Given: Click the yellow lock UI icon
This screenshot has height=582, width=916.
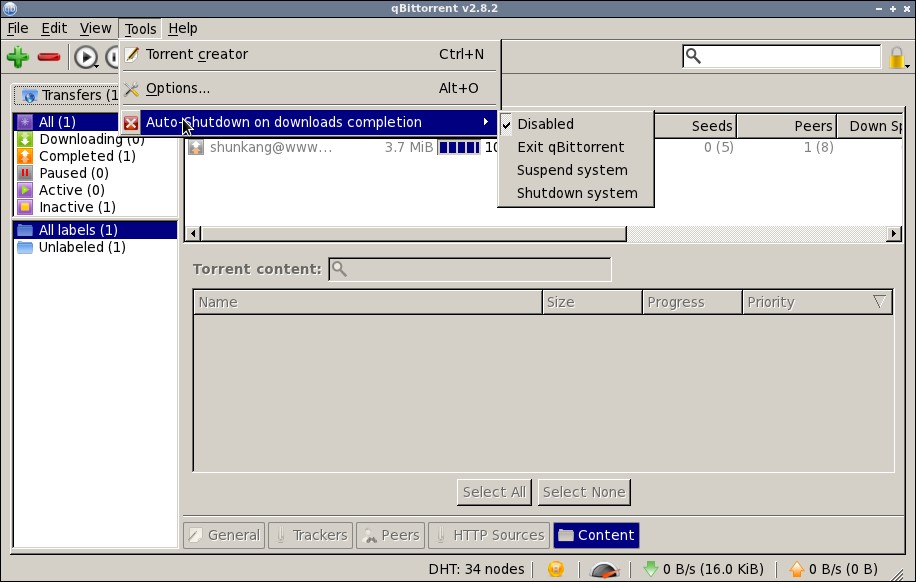Looking at the screenshot, I should coord(898,57).
